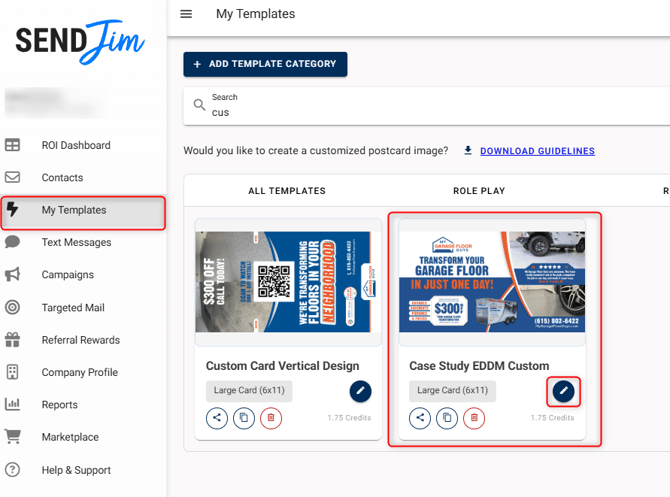Duplicate the Custom Card Vertical Design template

point(244,418)
